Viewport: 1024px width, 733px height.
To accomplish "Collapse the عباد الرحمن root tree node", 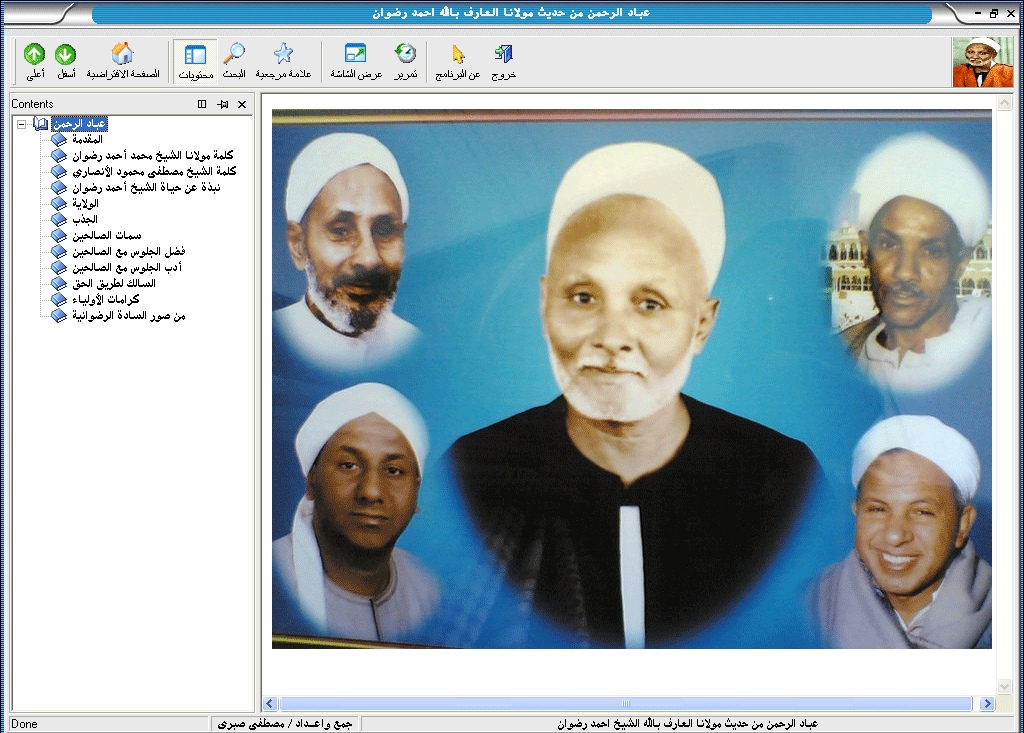I will point(21,124).
